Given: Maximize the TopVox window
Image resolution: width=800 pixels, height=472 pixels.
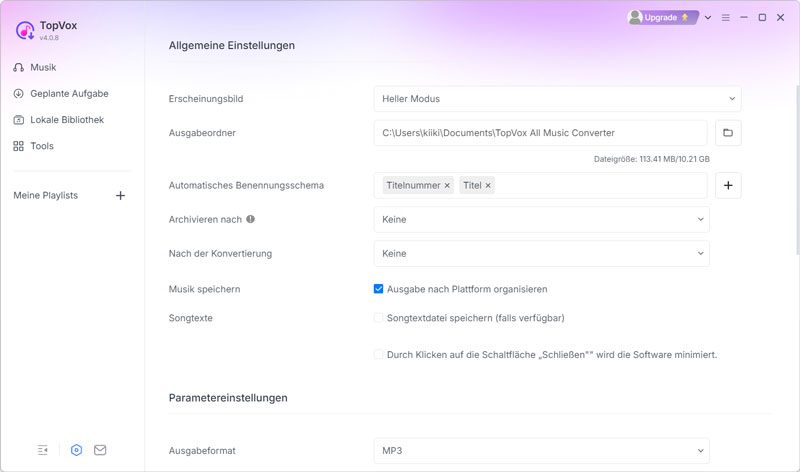Looking at the screenshot, I should coord(762,17).
